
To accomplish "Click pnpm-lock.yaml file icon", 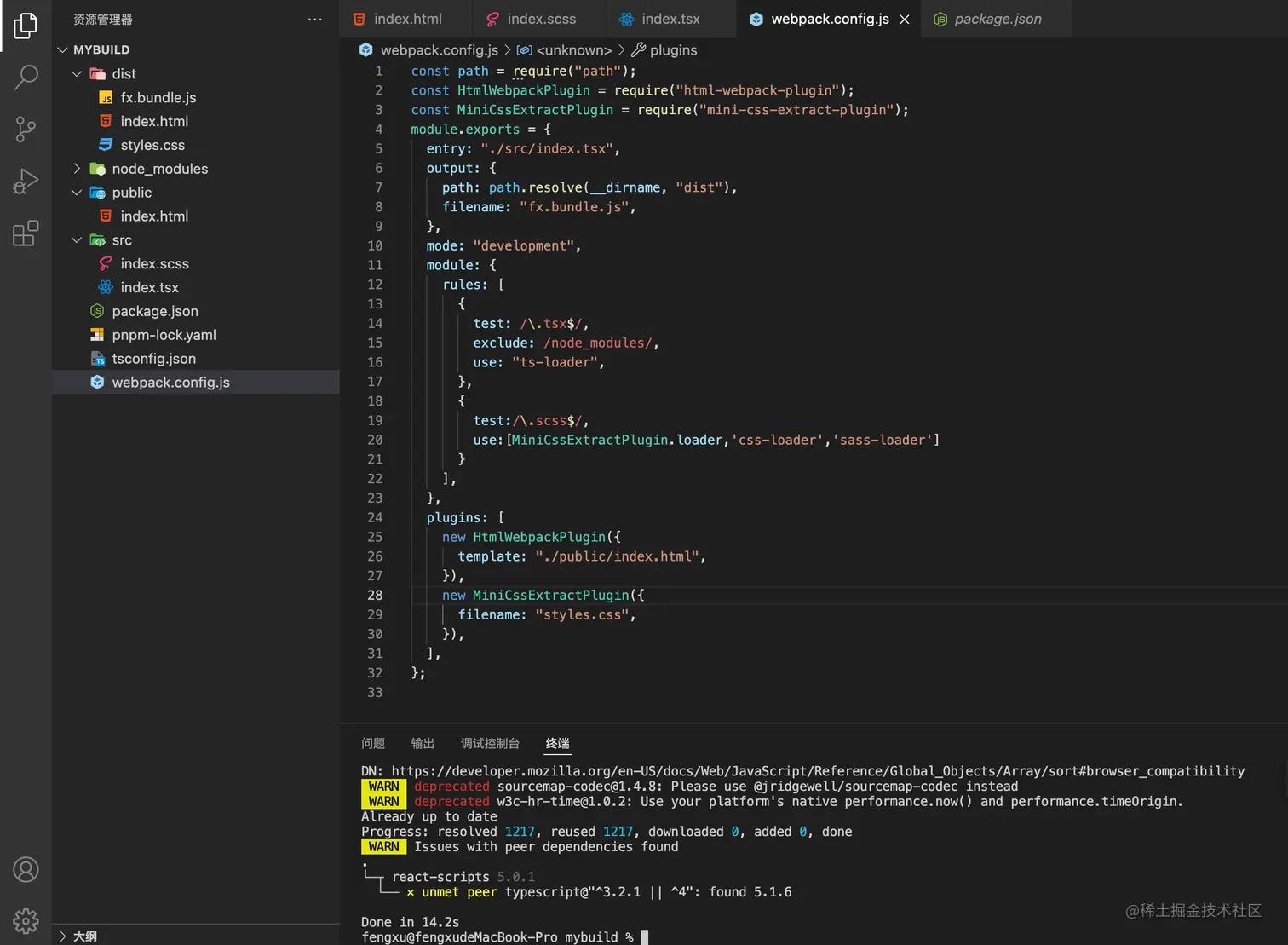I will point(97,335).
